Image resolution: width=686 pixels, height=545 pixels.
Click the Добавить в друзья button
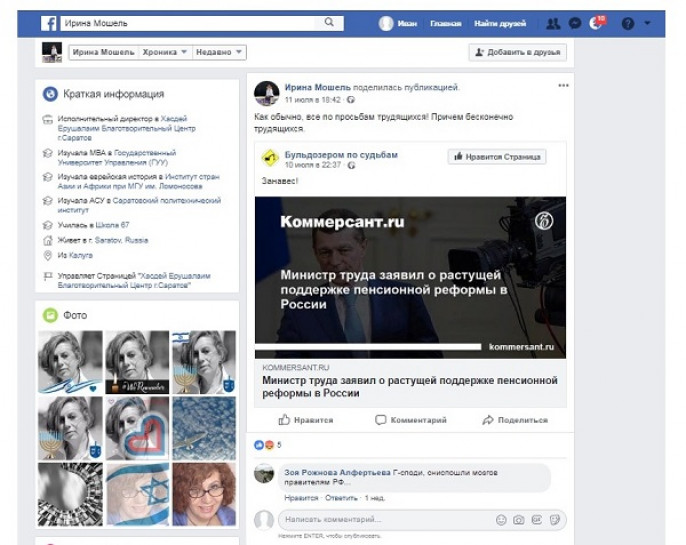517,52
